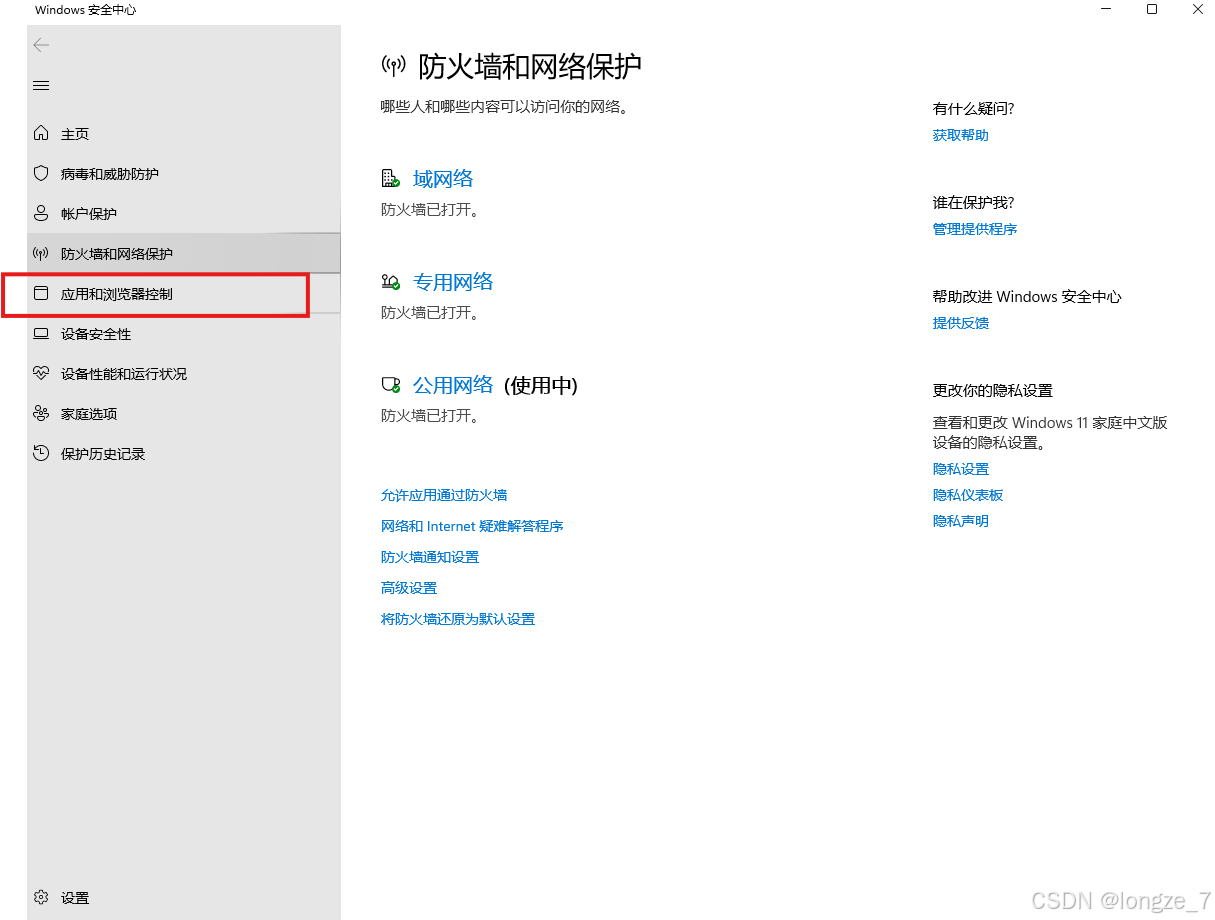Image resolution: width=1215 pixels, height=920 pixels.
Task: Click the 谁在保护我? heading
Action: click(974, 203)
